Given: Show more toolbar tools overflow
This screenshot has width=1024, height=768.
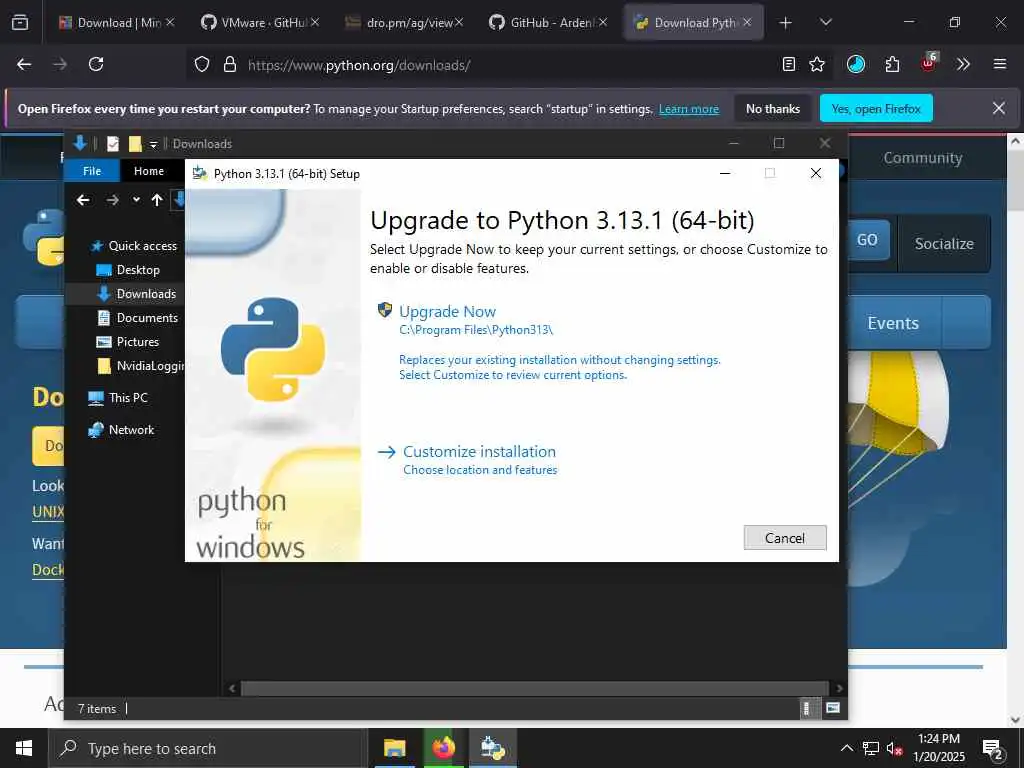Looking at the screenshot, I should point(963,64).
